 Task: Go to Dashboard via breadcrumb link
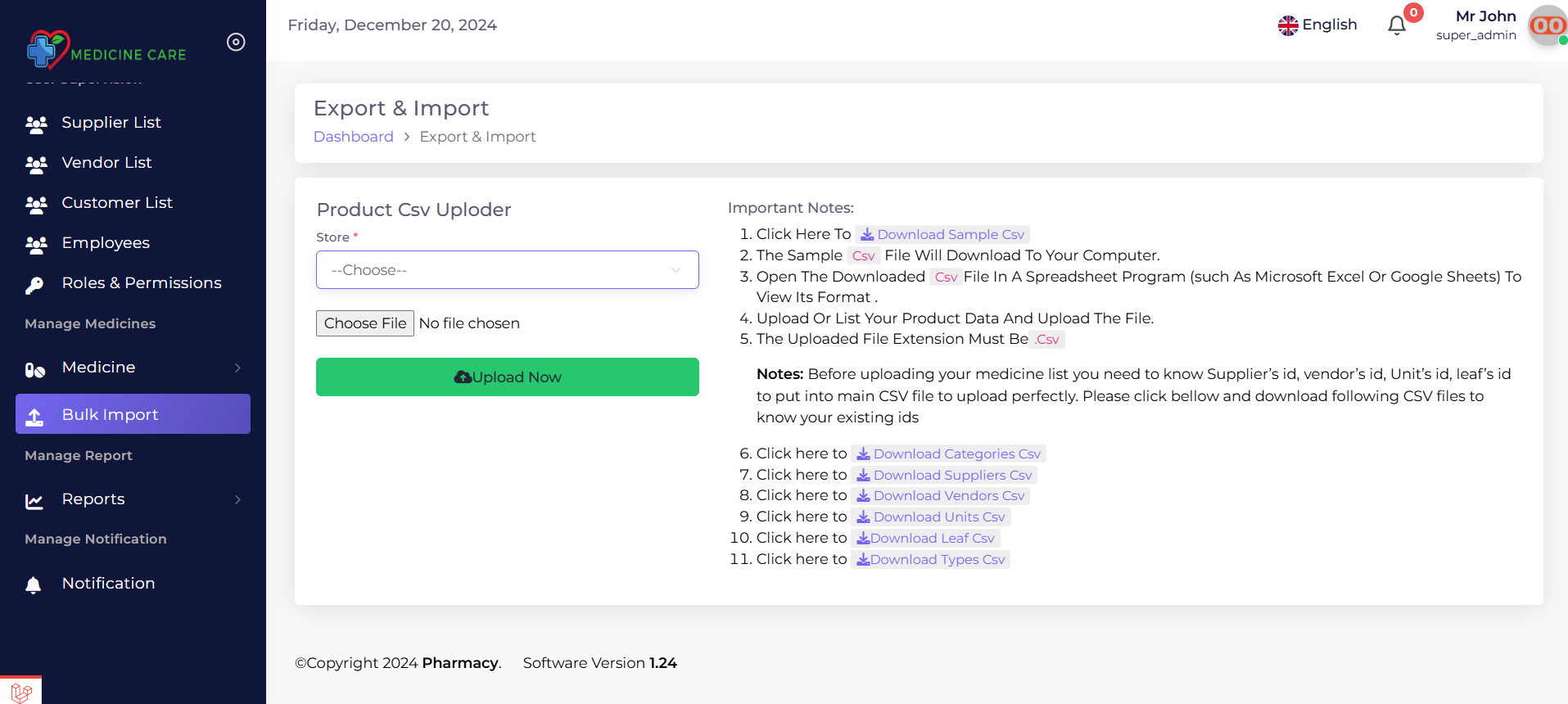353,137
